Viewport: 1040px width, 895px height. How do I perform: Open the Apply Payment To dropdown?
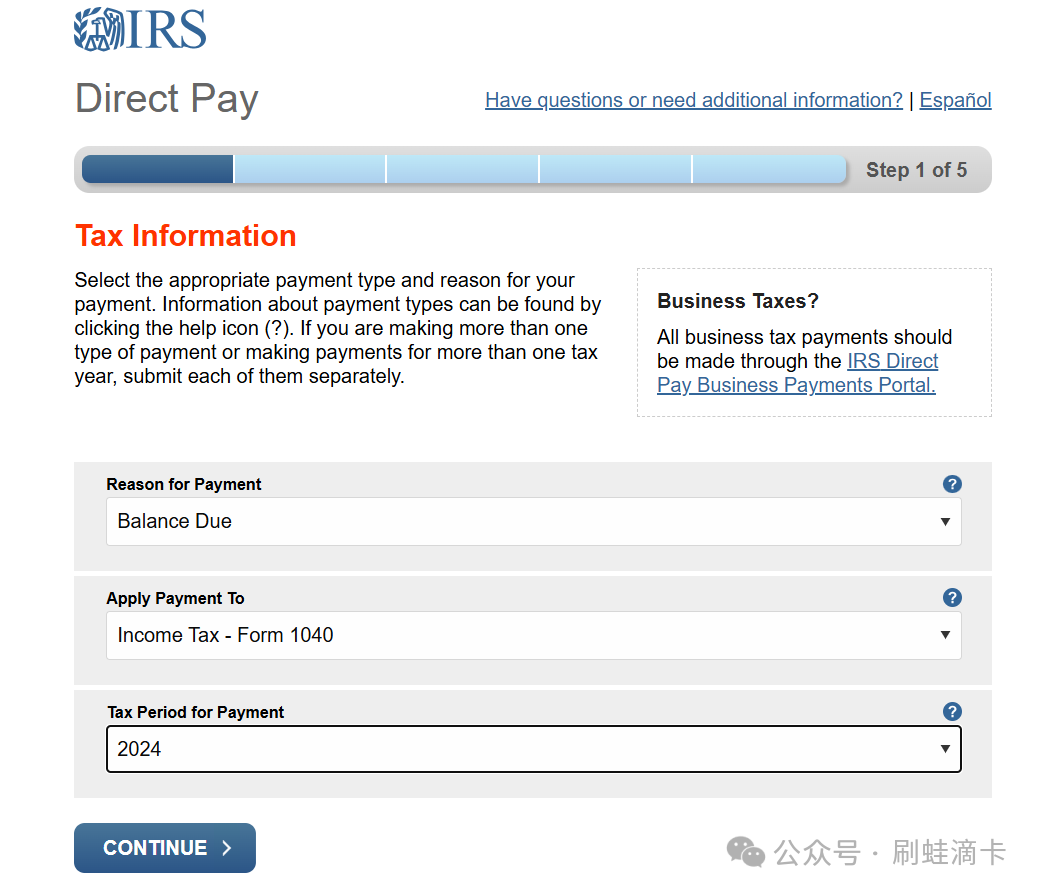(533, 636)
